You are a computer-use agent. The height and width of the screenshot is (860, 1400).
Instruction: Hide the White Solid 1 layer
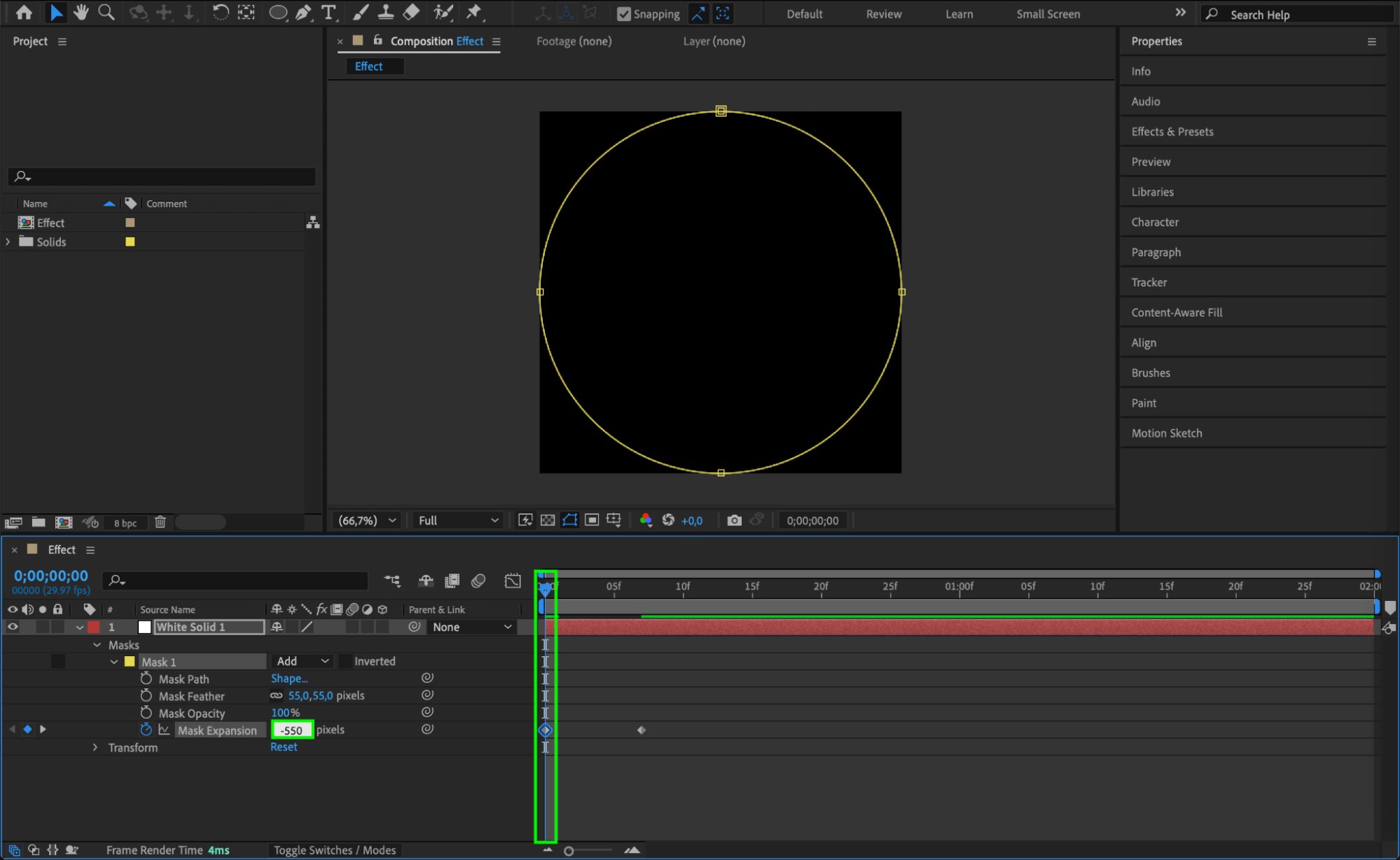[x=13, y=627]
